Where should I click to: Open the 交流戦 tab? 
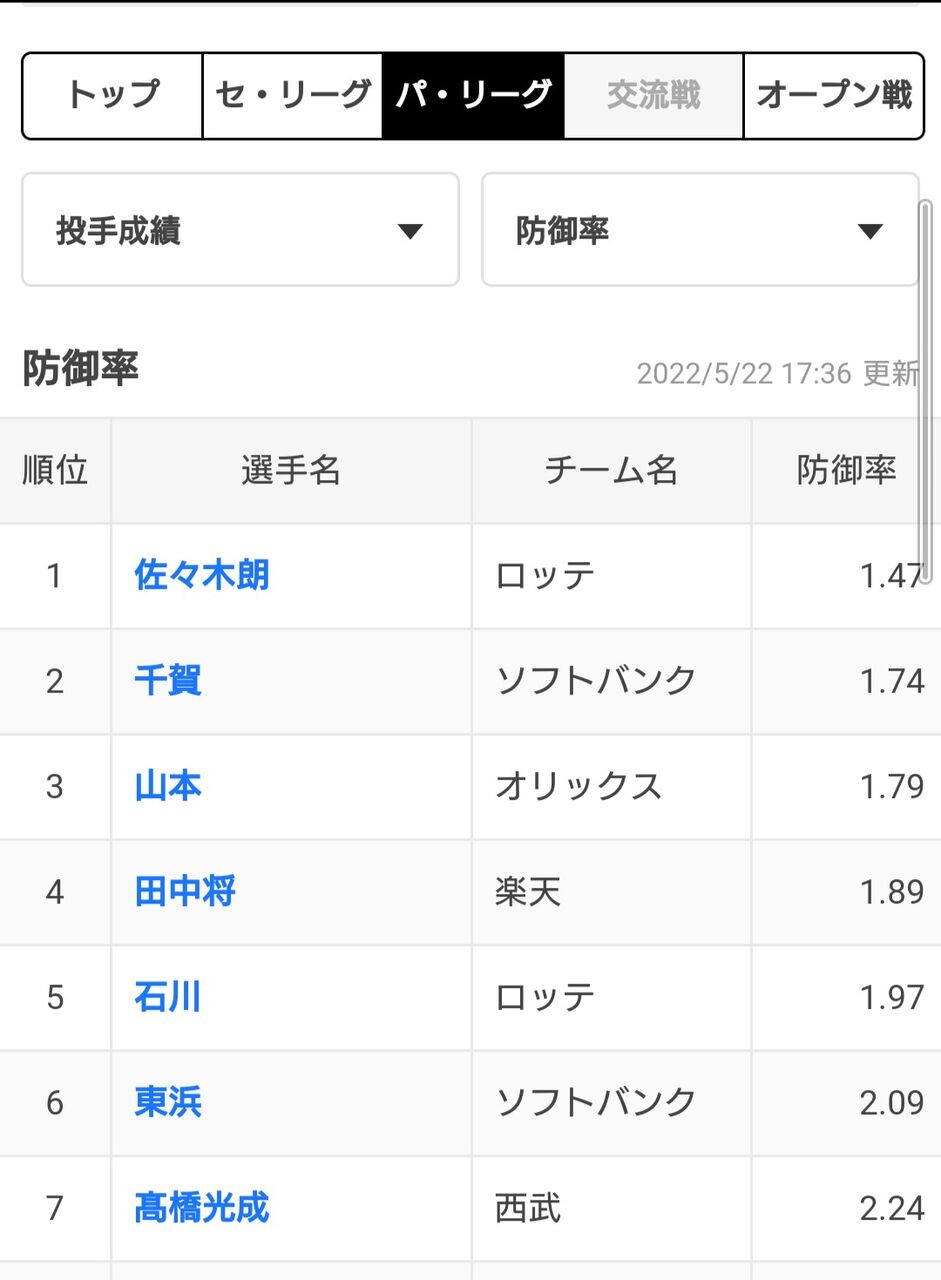[x=654, y=96]
